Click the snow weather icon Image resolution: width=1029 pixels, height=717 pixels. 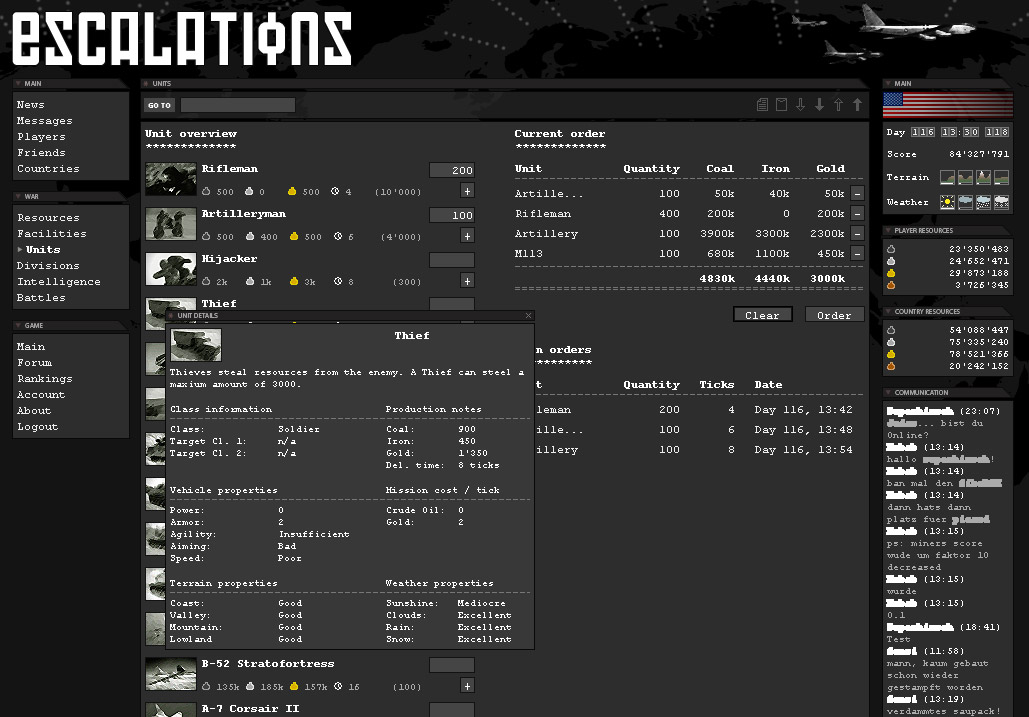(x=1000, y=202)
